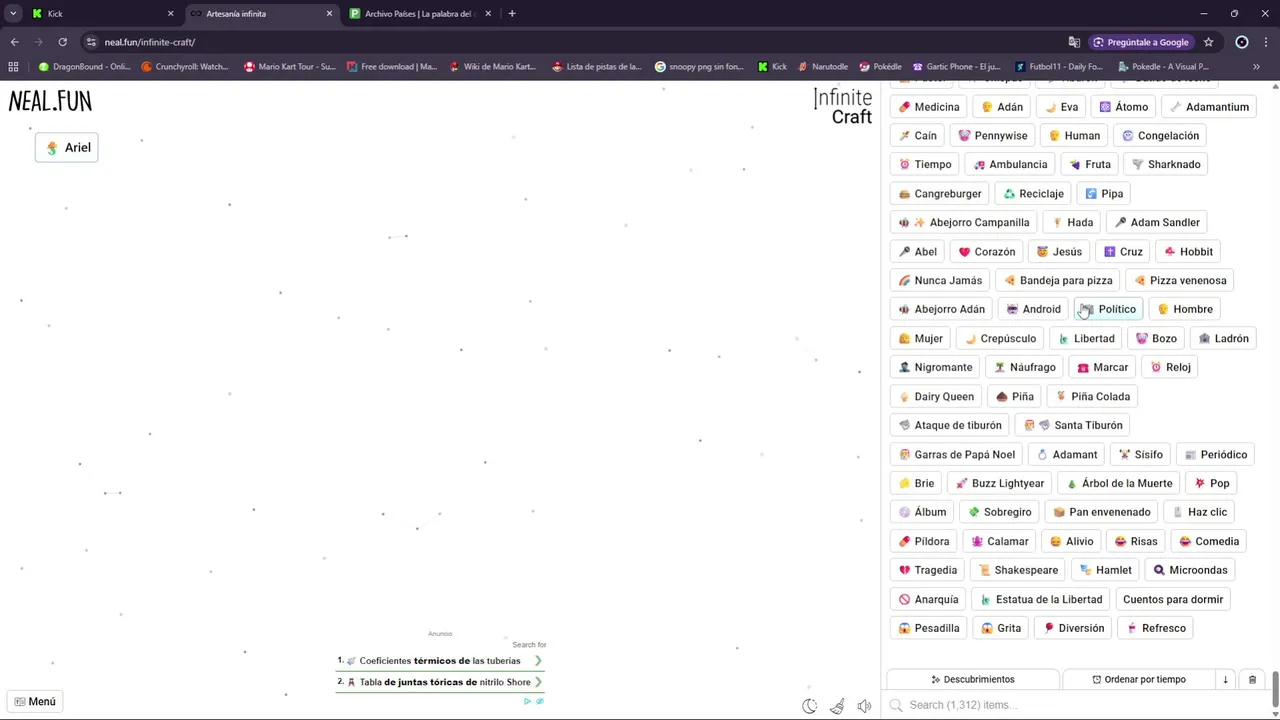
Task: Reverse sort order with the down arrow
Action: coord(1225,679)
